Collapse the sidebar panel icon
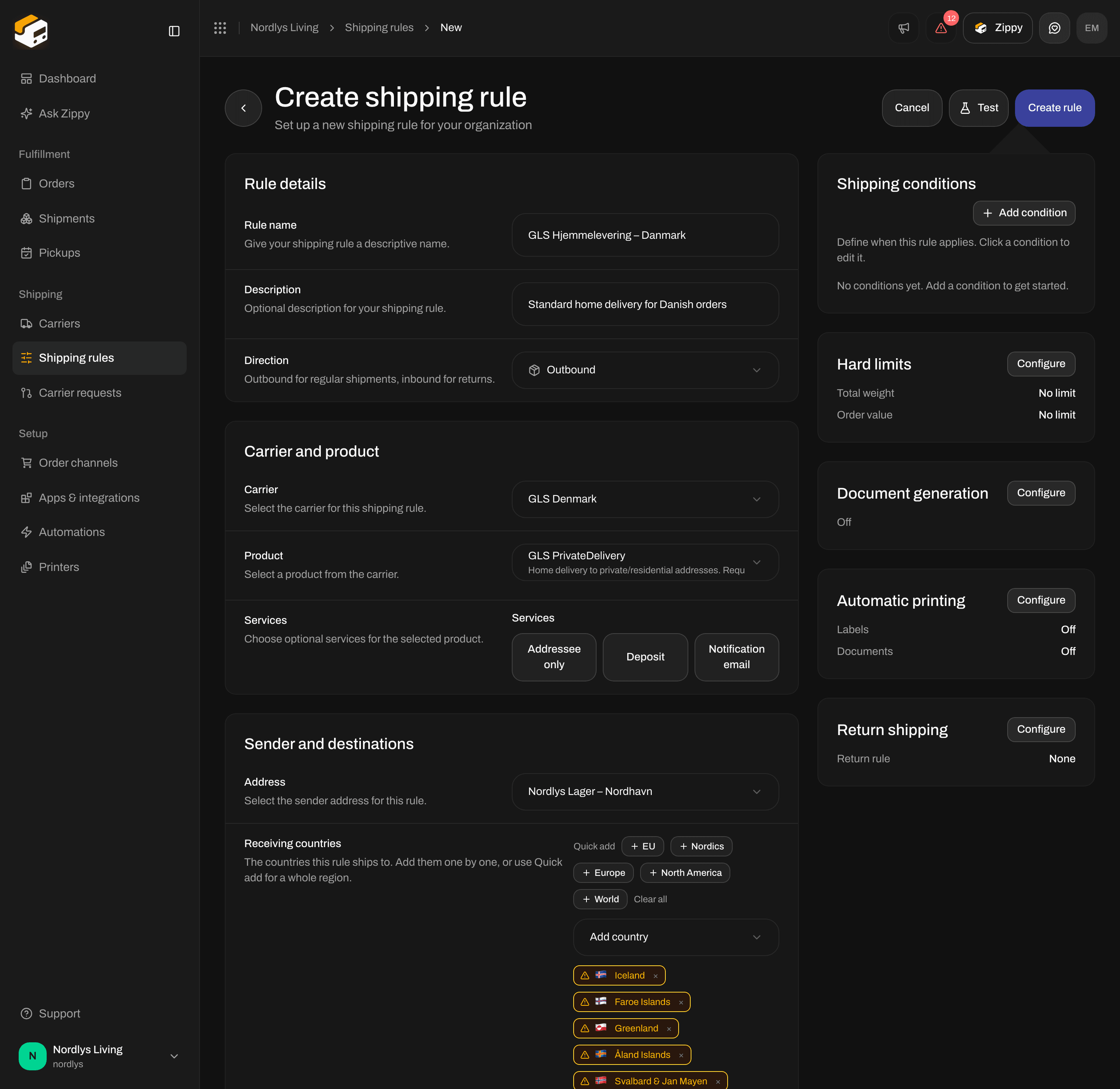This screenshot has width=1120, height=1089. click(x=175, y=31)
